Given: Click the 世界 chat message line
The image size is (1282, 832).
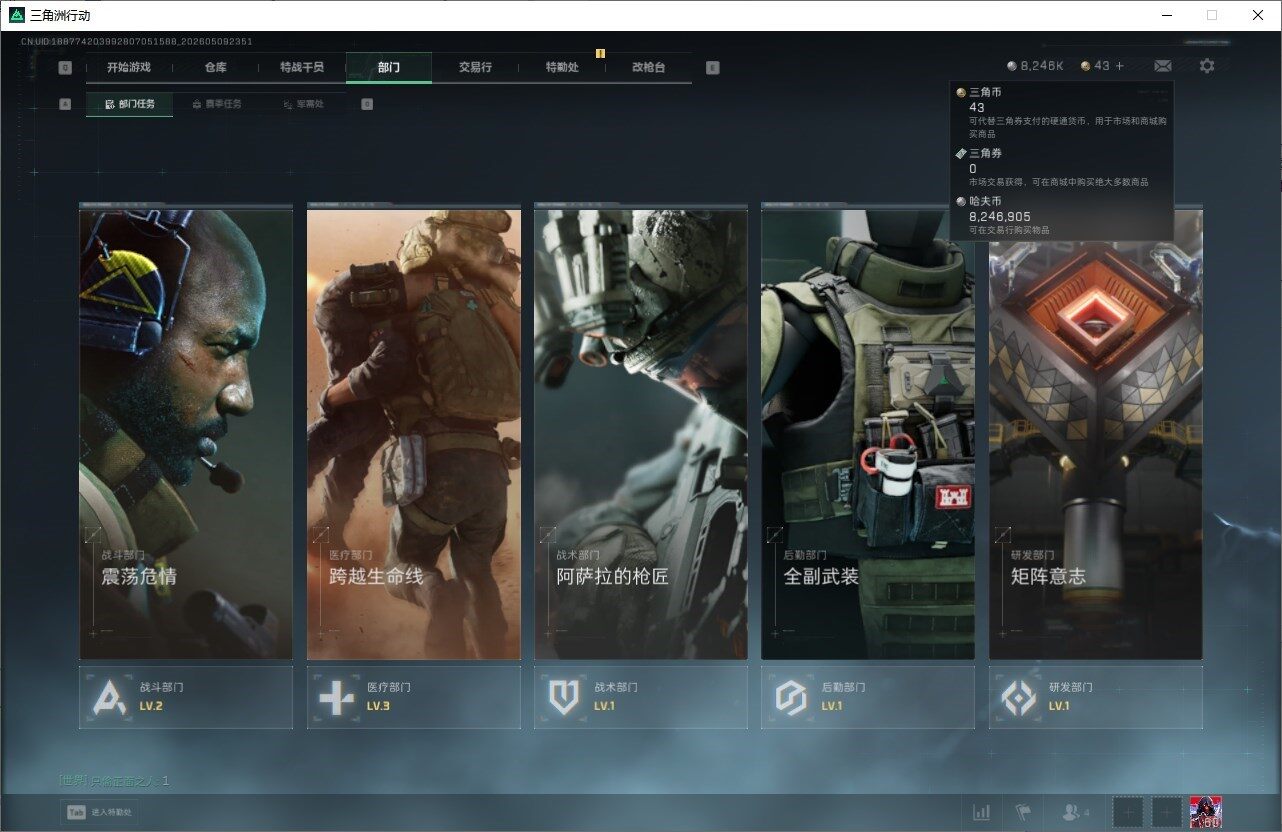Looking at the screenshot, I should point(114,781).
